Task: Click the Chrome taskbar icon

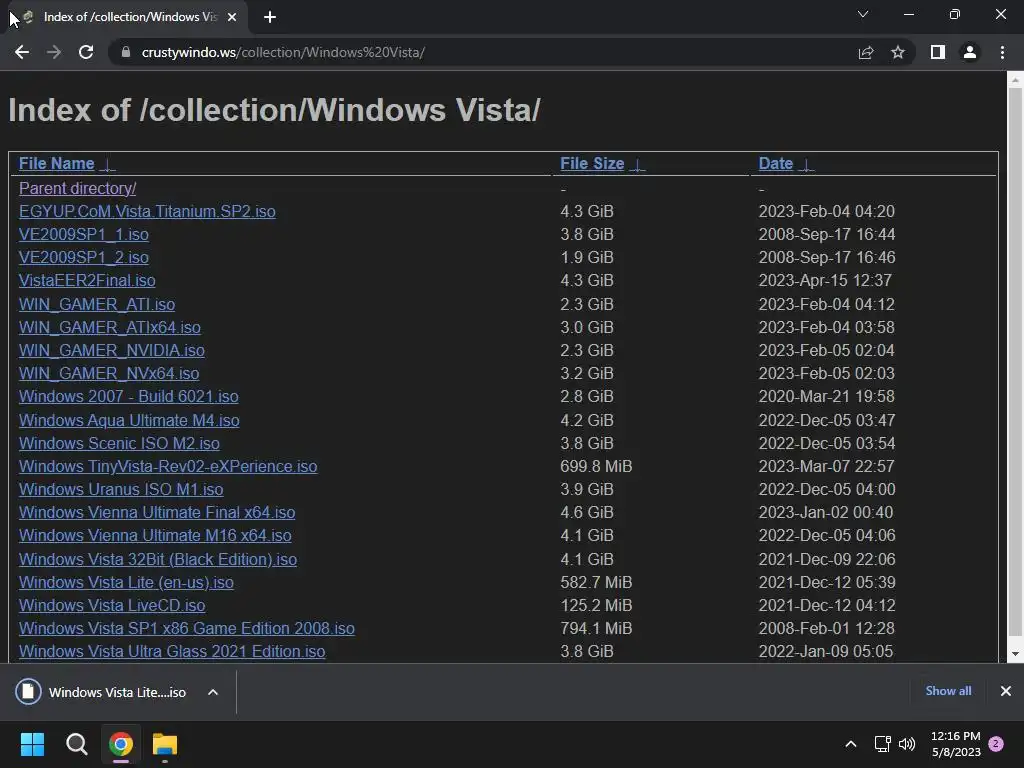Action: pyautogui.click(x=121, y=744)
